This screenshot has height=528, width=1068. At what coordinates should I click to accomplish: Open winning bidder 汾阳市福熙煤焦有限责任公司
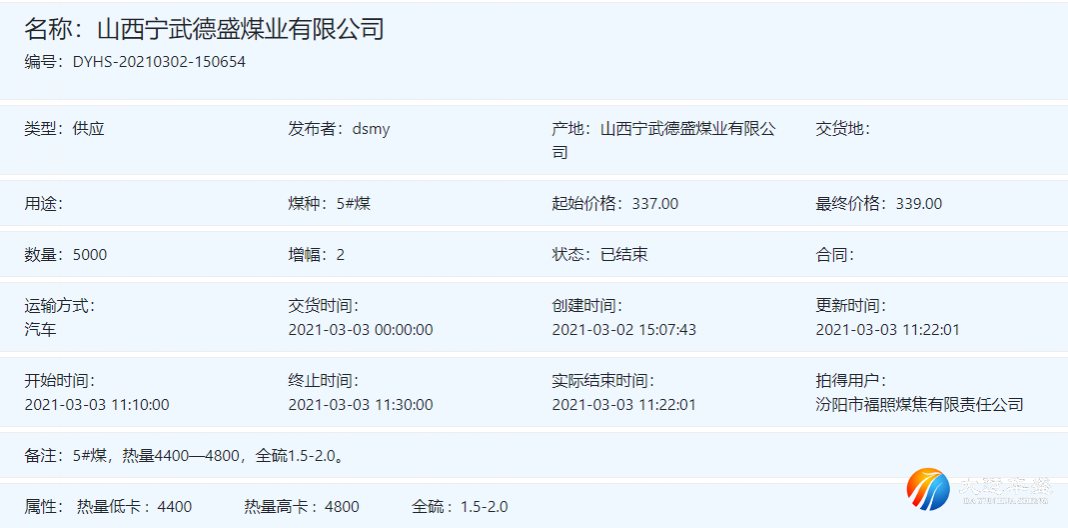[x=919, y=405]
